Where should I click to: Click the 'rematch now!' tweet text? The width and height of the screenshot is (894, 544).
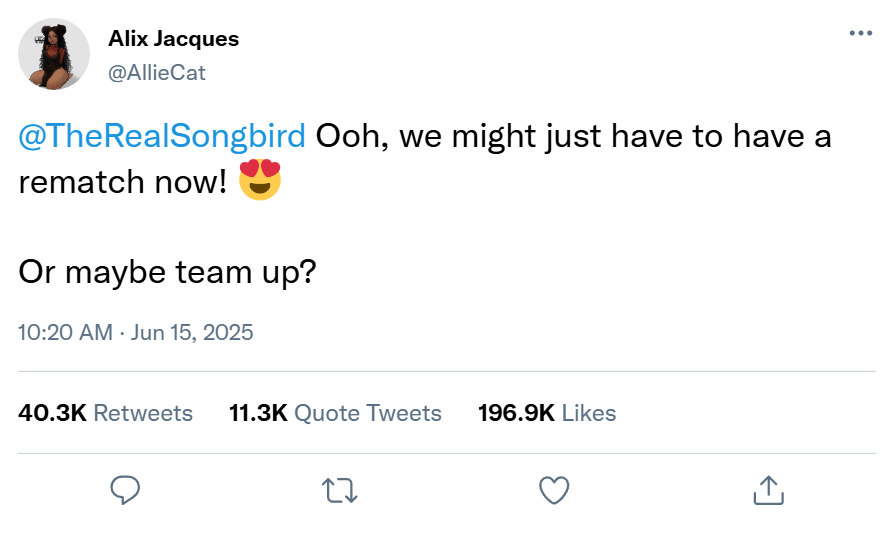point(123,184)
